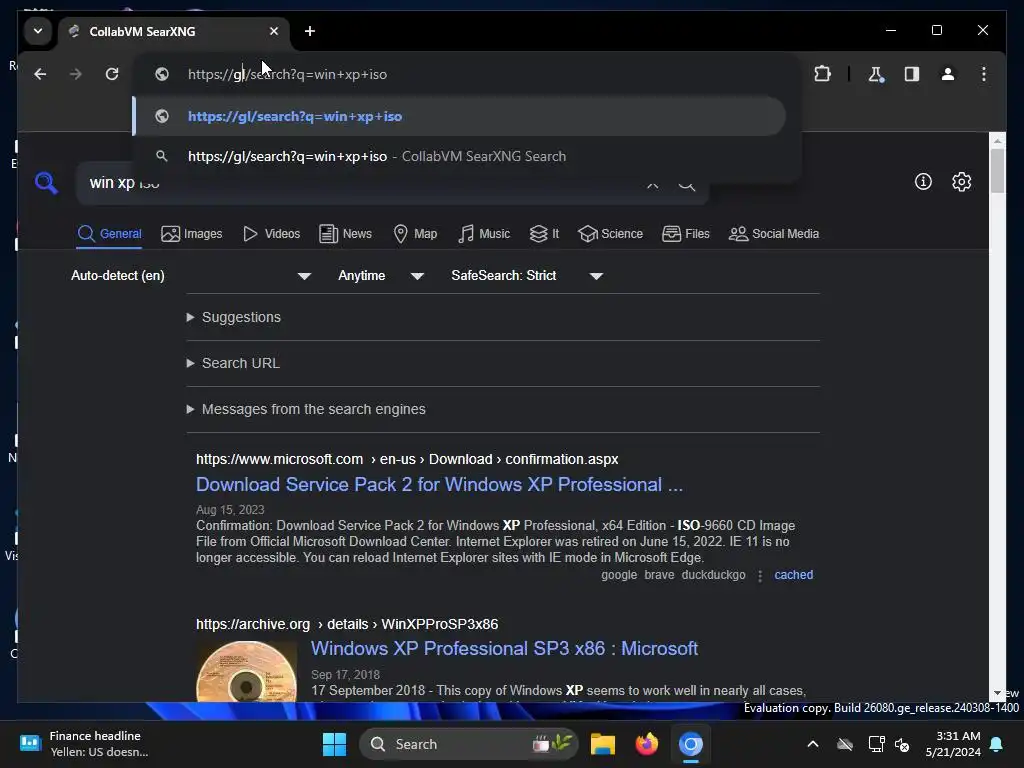The width and height of the screenshot is (1024, 768).
Task: Select the Videos search tab
Action: click(x=271, y=234)
